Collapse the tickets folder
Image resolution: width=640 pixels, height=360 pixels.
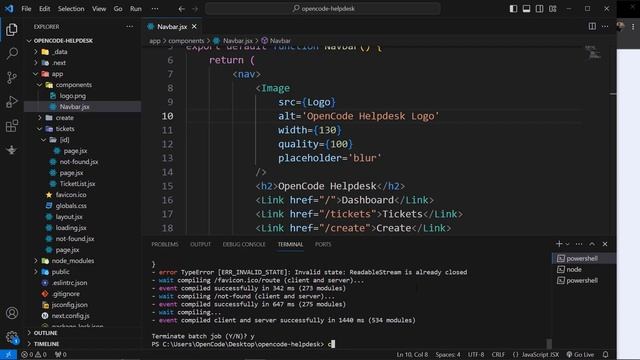[x=65, y=129]
